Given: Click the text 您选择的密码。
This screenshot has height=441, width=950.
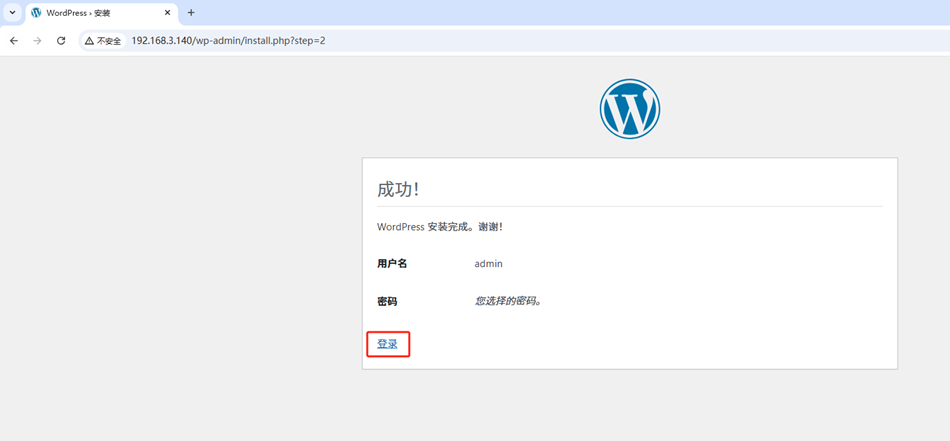Looking at the screenshot, I should pos(508,301).
